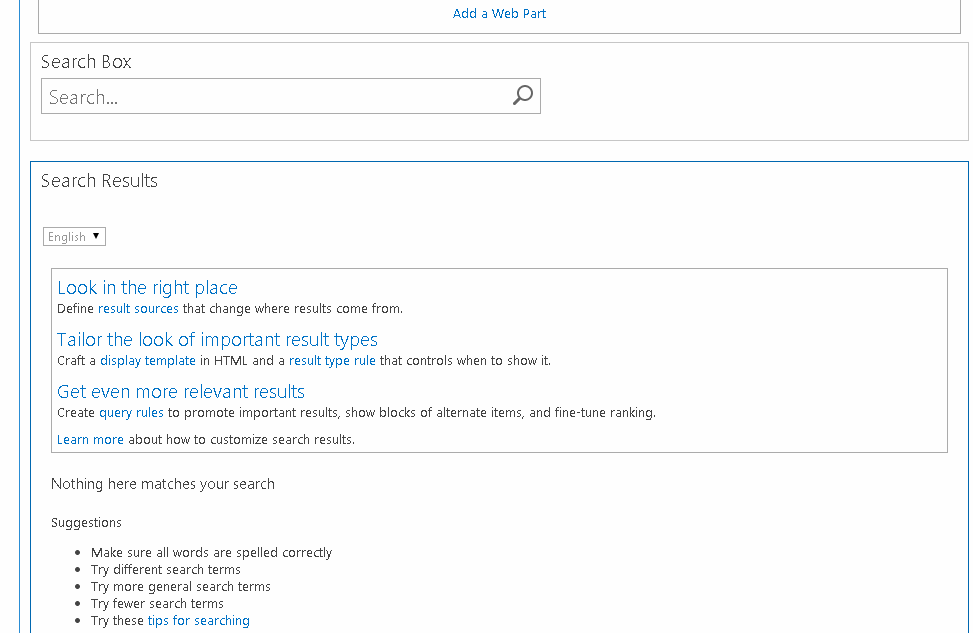
Task: Select the 'Search Results' web part title
Action: click(99, 181)
